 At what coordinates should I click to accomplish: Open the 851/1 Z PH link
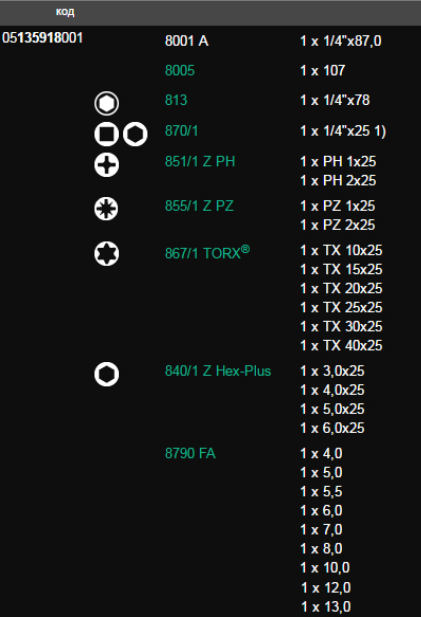200,161
